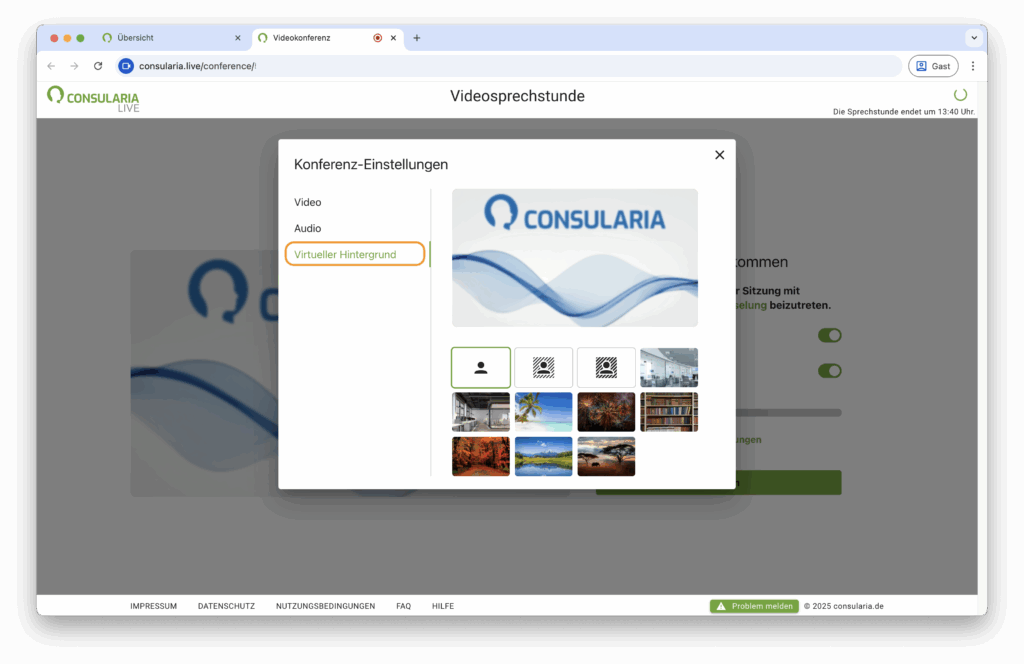Go back in browser history
The image size is (1024, 664).
click(x=52, y=66)
